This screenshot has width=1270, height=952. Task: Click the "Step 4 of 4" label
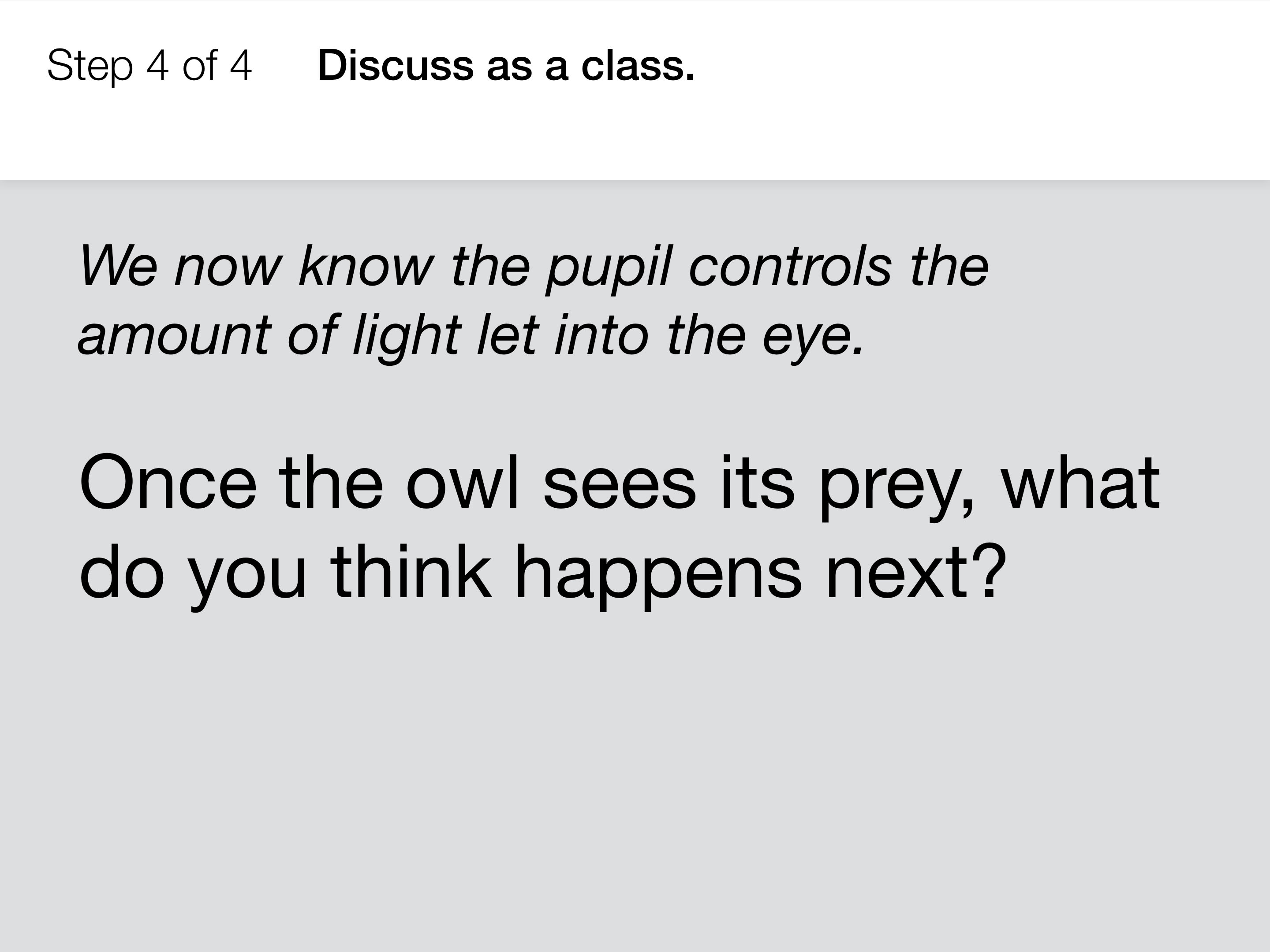tap(149, 66)
